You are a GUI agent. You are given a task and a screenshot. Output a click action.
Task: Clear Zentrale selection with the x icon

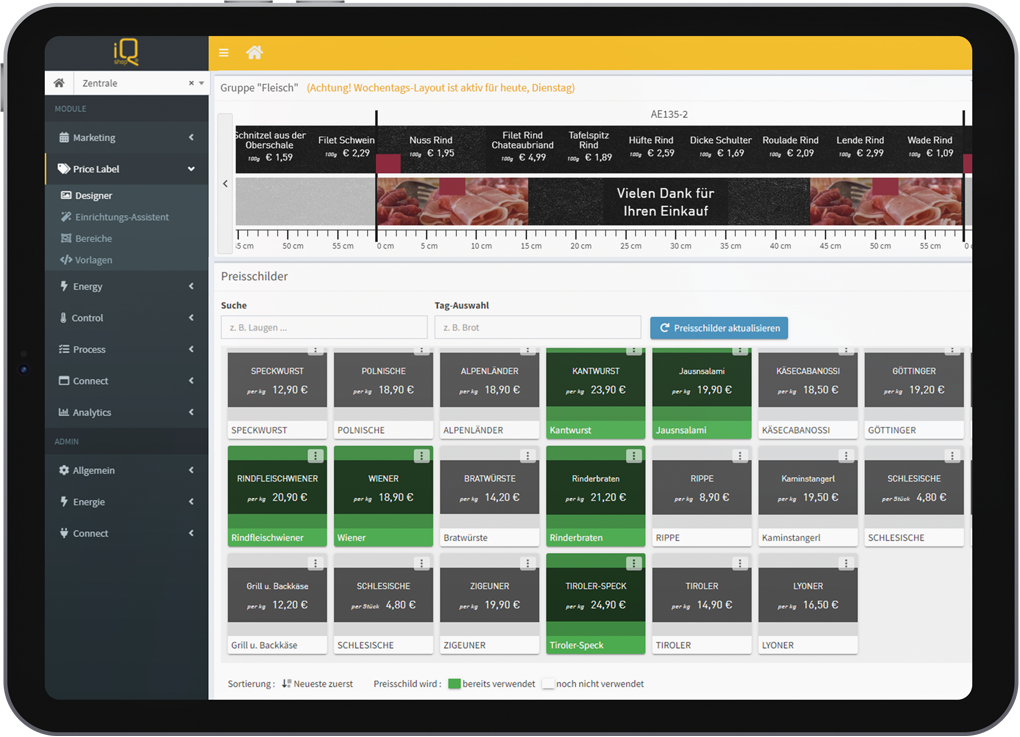click(x=191, y=83)
